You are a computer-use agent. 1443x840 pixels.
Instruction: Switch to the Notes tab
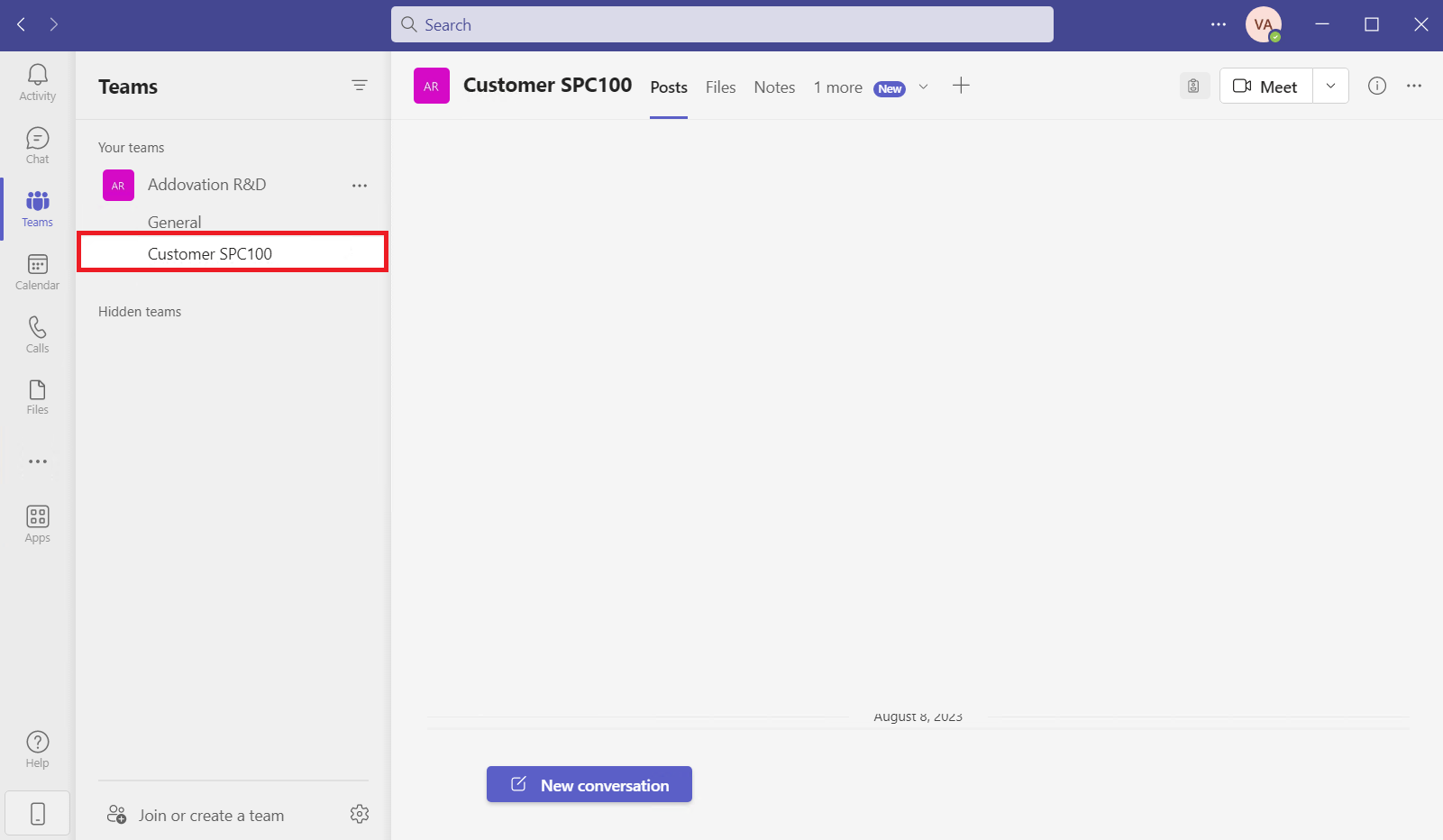tap(773, 87)
